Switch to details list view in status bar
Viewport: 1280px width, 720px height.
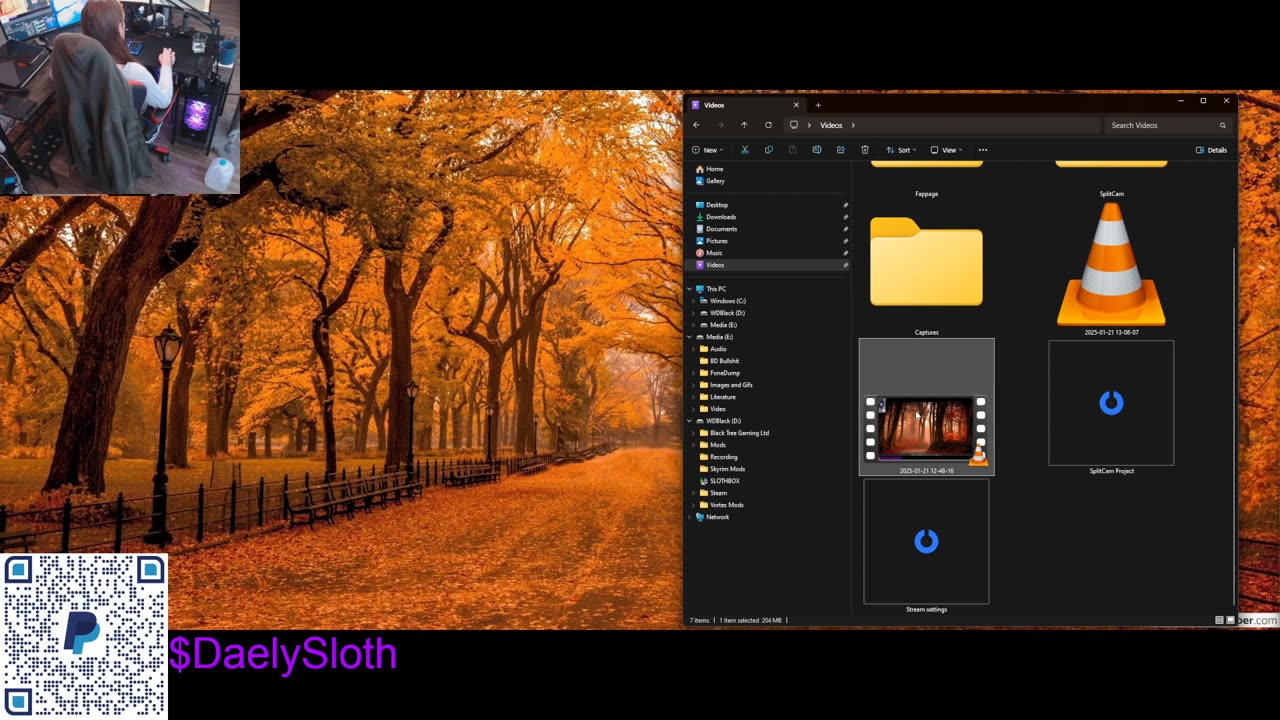coord(1219,620)
